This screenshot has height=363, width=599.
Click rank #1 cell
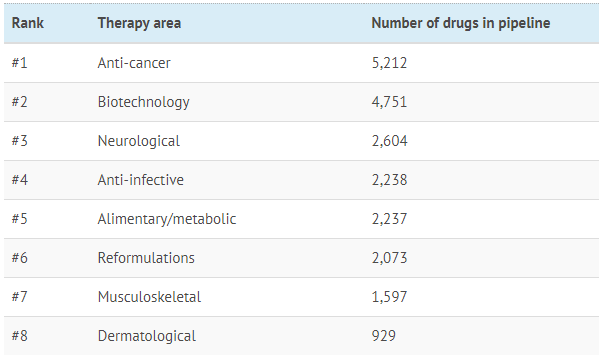click(x=19, y=63)
